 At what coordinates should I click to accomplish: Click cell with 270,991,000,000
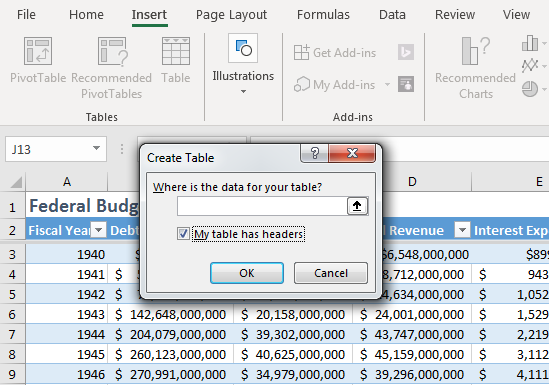coord(171,374)
